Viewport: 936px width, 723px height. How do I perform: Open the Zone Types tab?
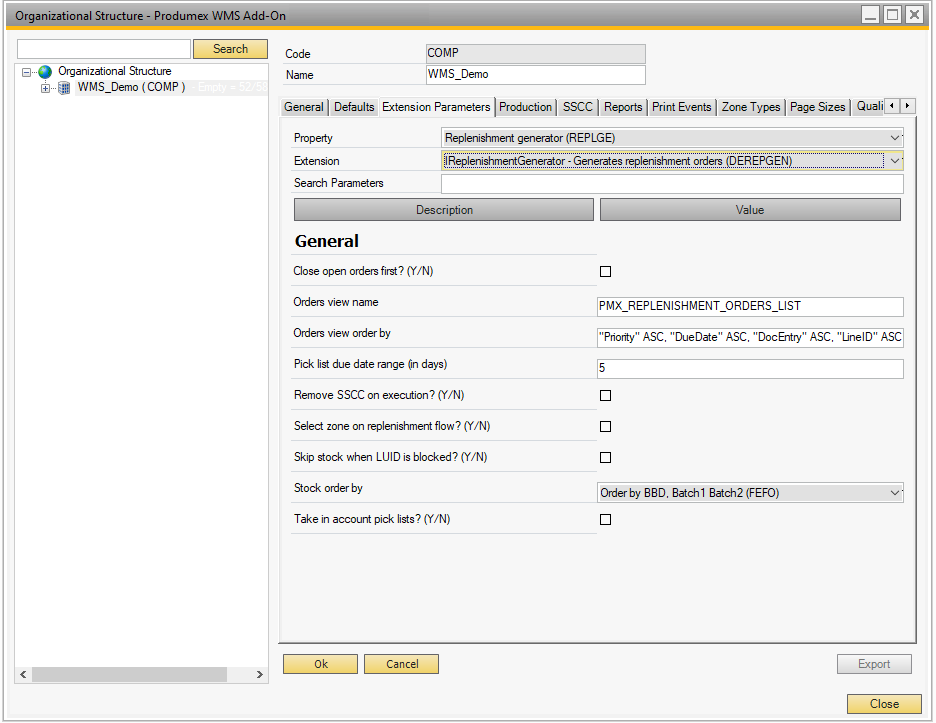click(750, 107)
